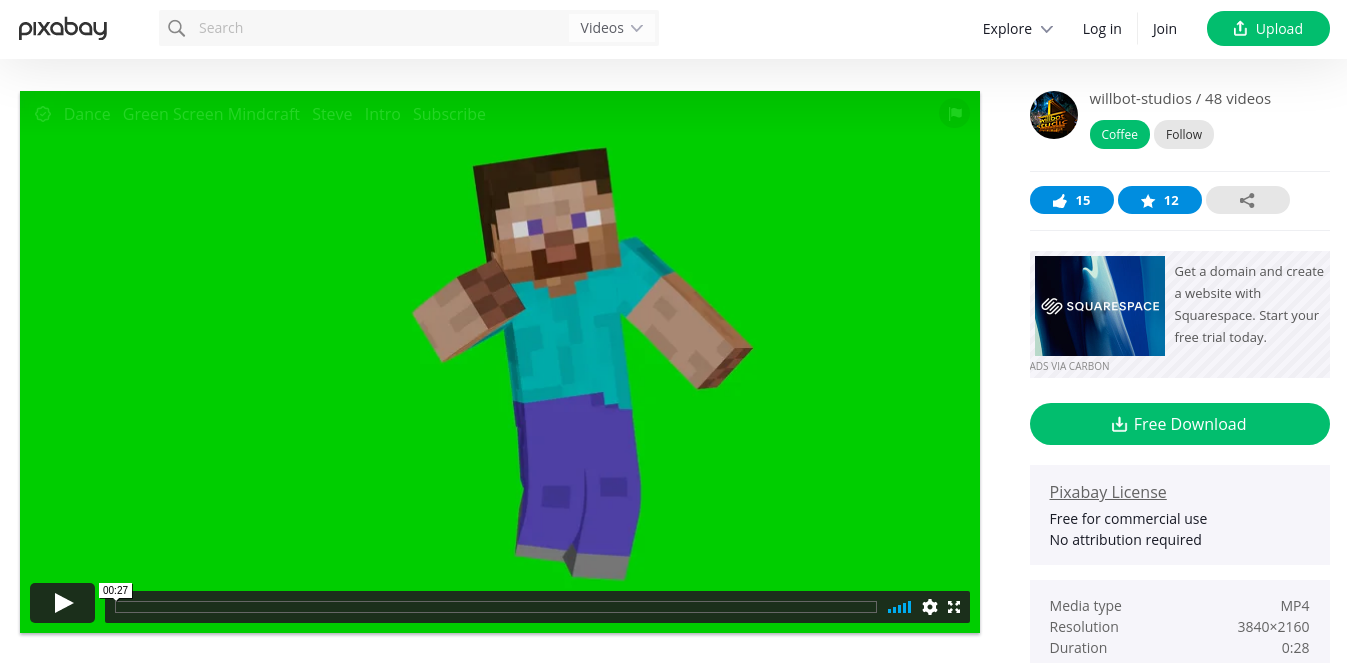Open the Intro tag

point(383,114)
